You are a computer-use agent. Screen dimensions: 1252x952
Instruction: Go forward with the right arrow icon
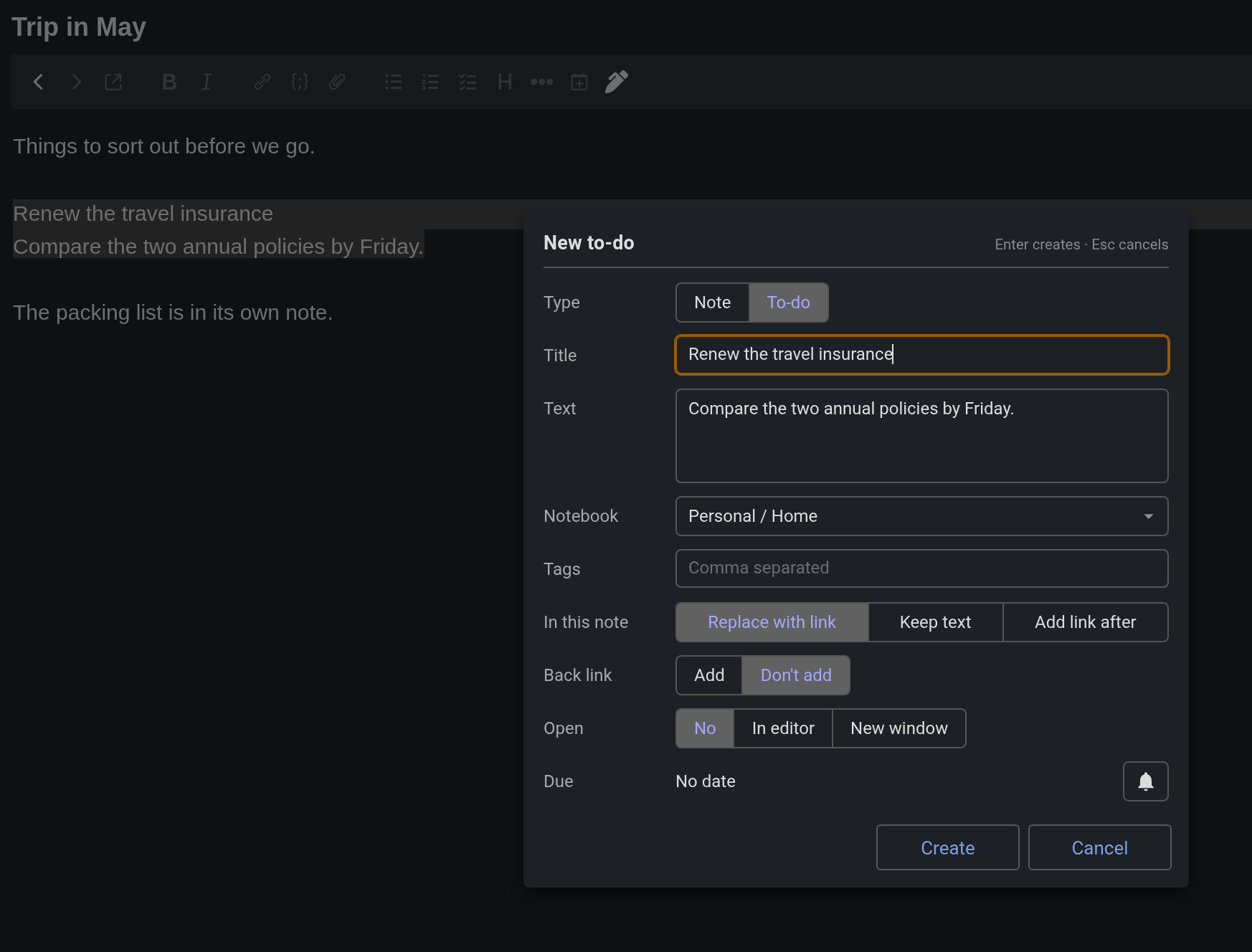pos(76,82)
